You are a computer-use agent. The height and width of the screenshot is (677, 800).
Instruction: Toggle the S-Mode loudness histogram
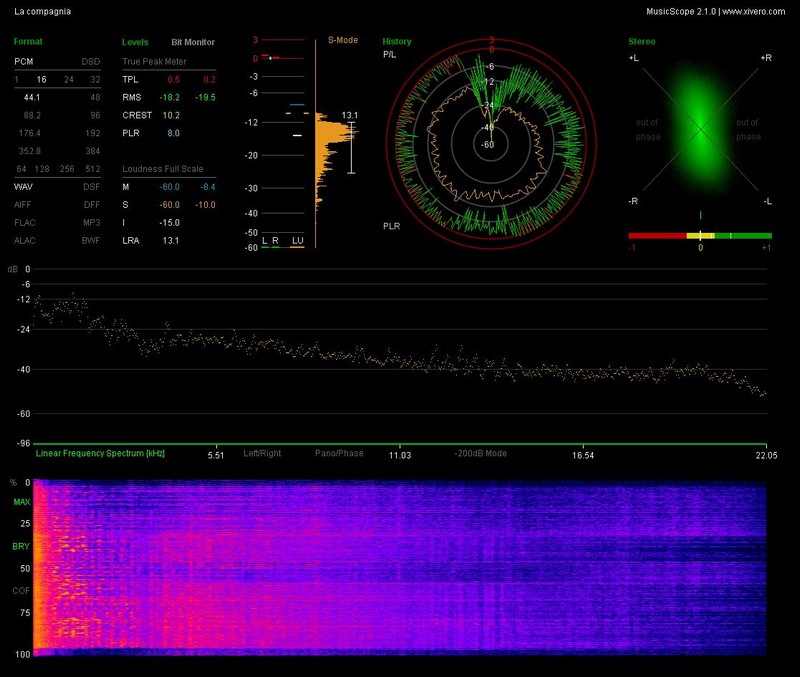pyautogui.click(x=343, y=40)
